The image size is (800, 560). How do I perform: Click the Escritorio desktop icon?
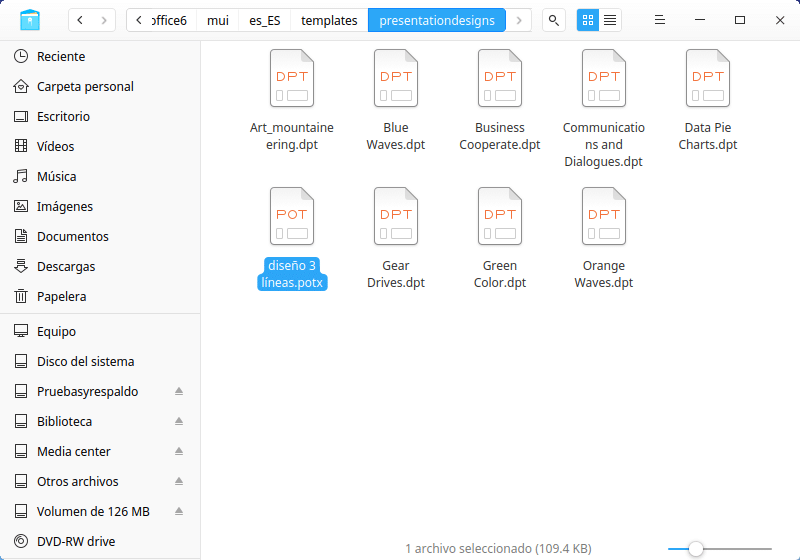(x=21, y=116)
